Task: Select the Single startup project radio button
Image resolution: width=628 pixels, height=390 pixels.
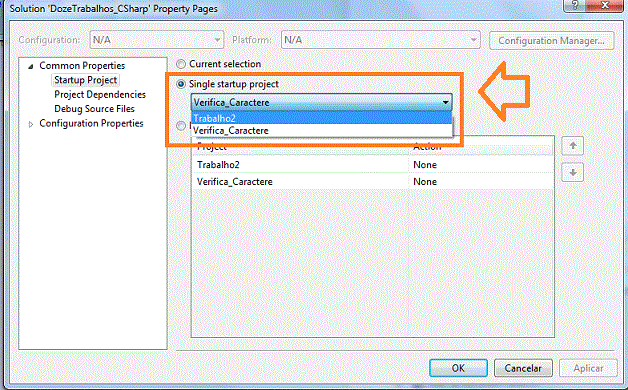Action: click(x=181, y=84)
